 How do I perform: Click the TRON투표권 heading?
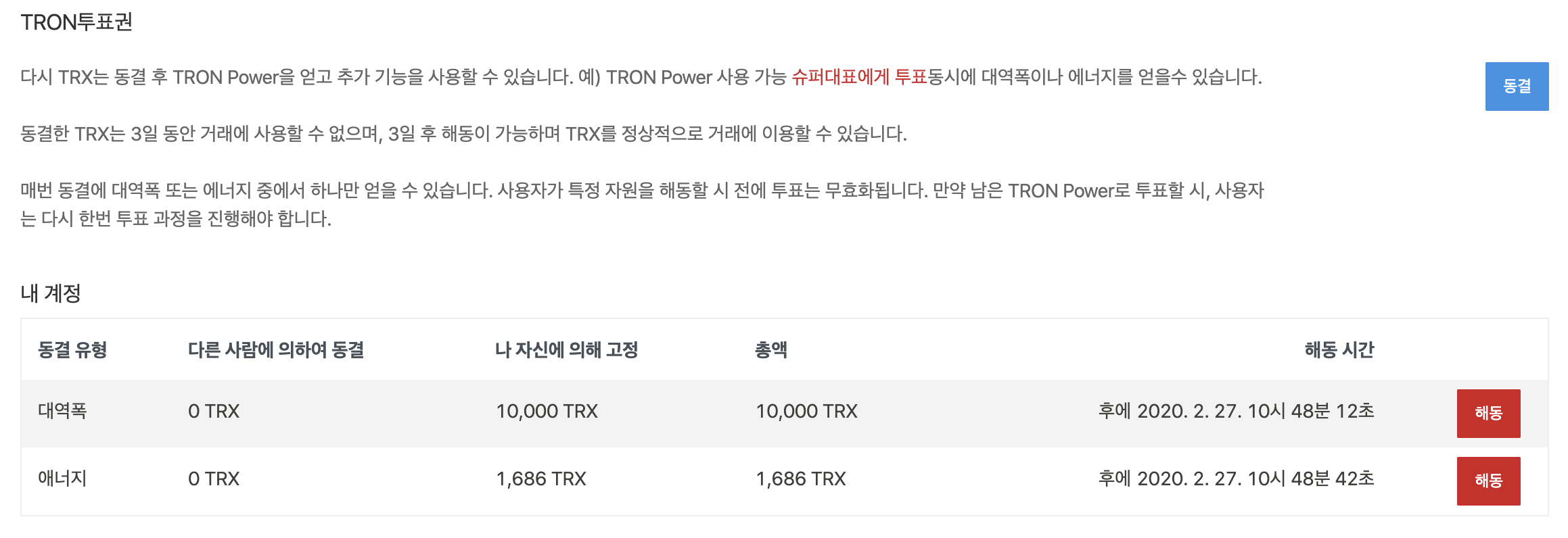(76, 22)
